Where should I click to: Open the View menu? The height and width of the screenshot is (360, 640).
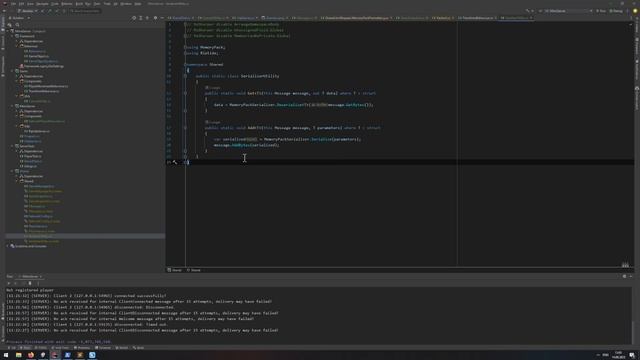(x=30, y=4)
